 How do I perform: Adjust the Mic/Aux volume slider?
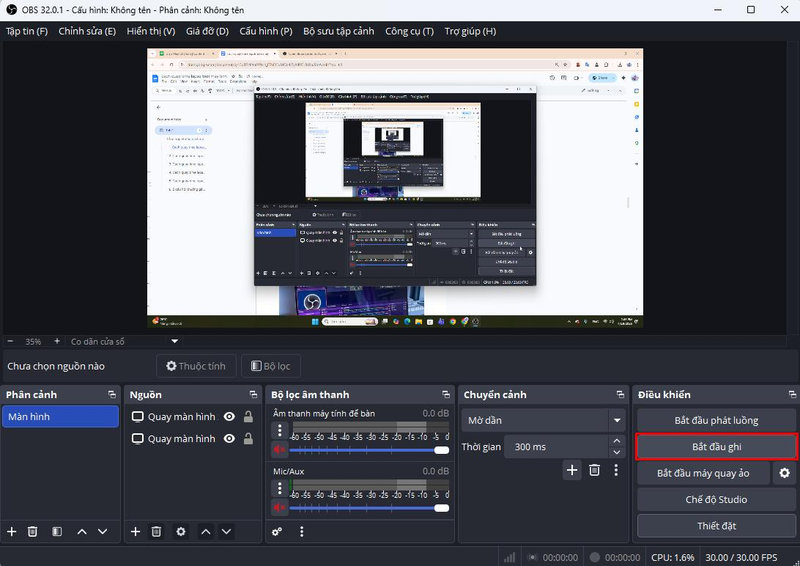[369, 508]
